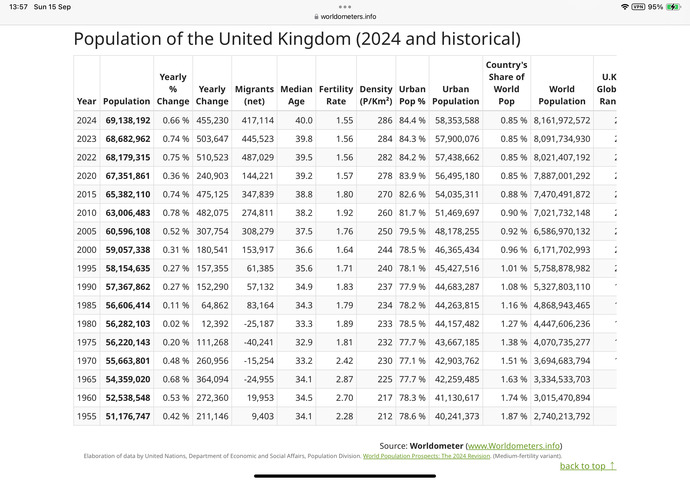Select median age value 40.0
This screenshot has width=690, height=482.
304,120
